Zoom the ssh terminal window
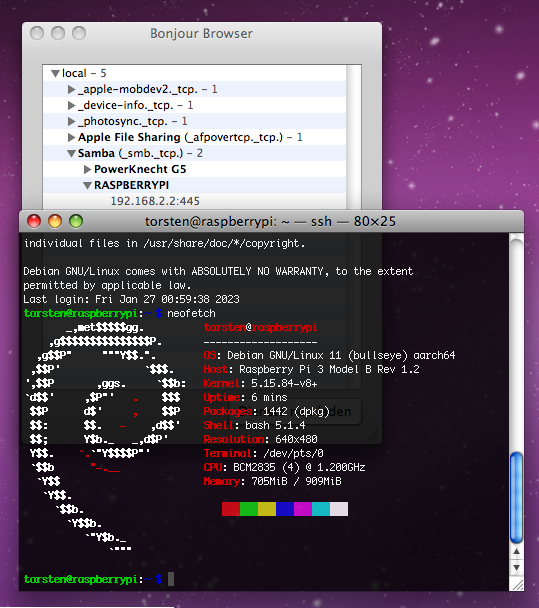This screenshot has width=539, height=608. click(76, 221)
